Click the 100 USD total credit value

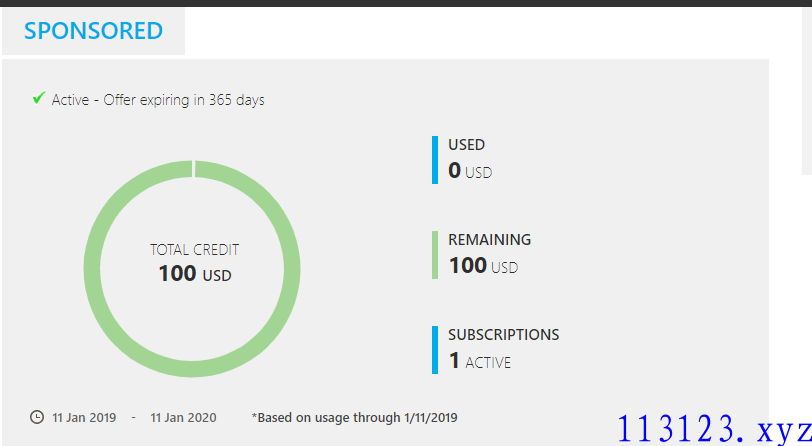click(195, 274)
